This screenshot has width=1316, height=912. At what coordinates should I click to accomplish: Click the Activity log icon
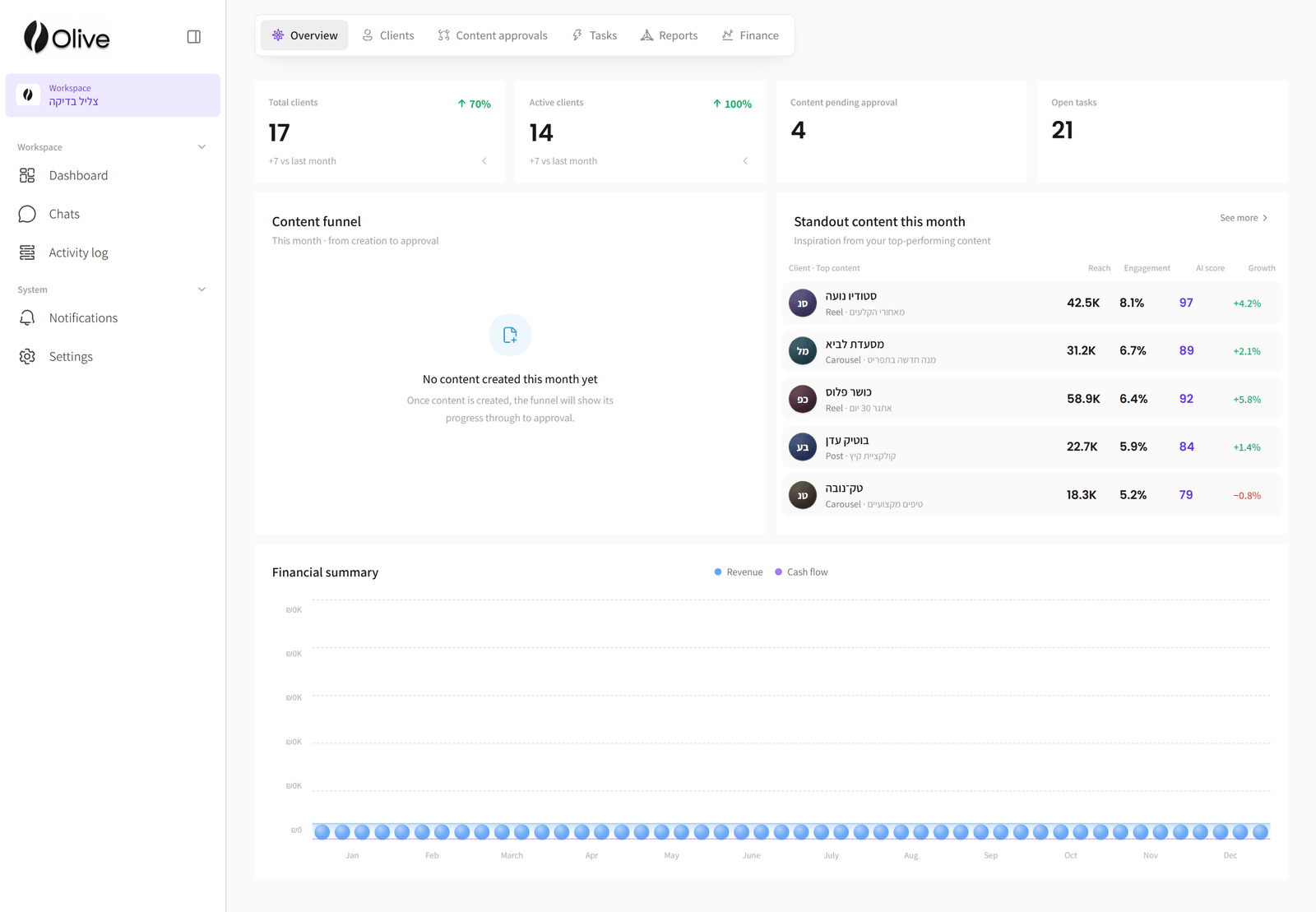[27, 252]
